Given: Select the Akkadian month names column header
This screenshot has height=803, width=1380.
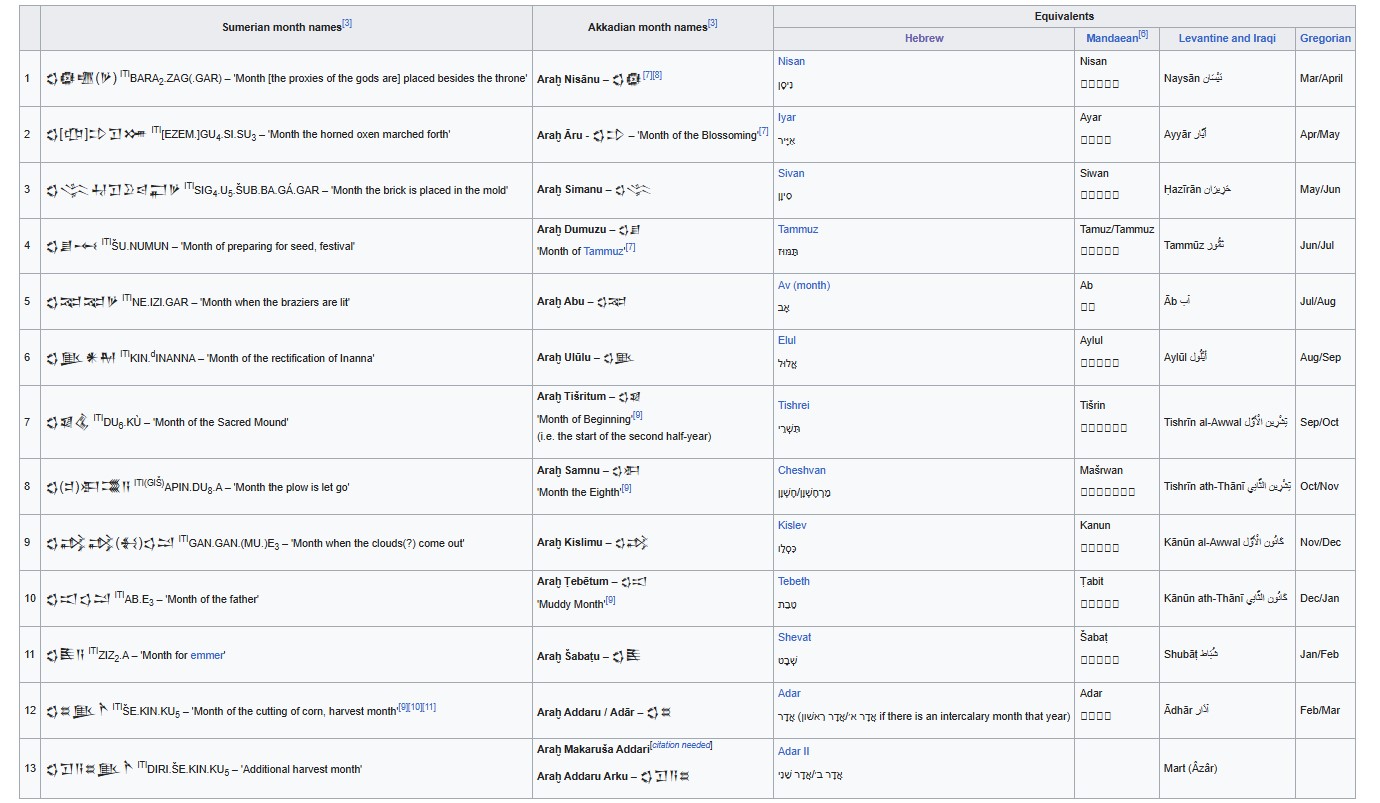Looking at the screenshot, I should pyautogui.click(x=652, y=27).
